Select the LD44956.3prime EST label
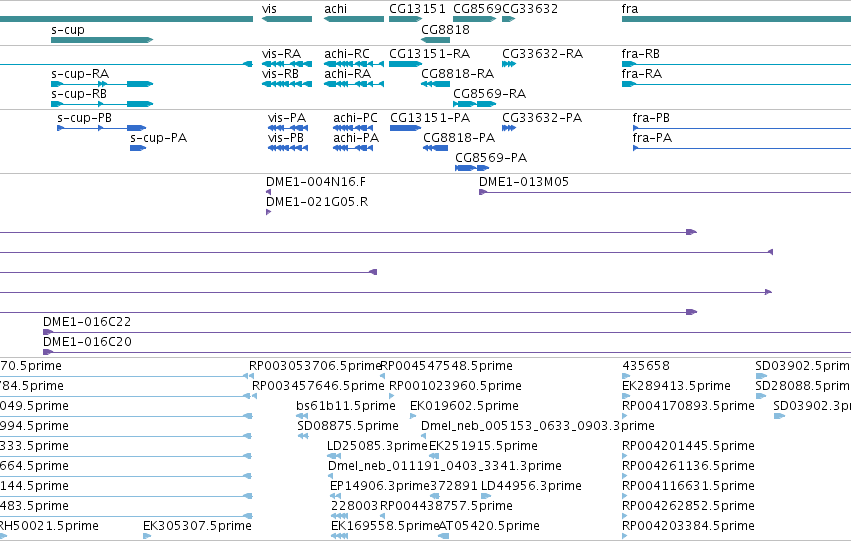 (531, 486)
